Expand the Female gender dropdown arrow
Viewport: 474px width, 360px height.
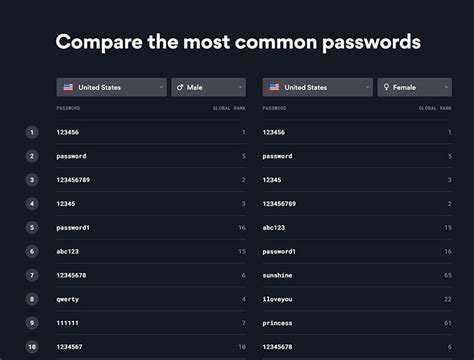(x=446, y=87)
